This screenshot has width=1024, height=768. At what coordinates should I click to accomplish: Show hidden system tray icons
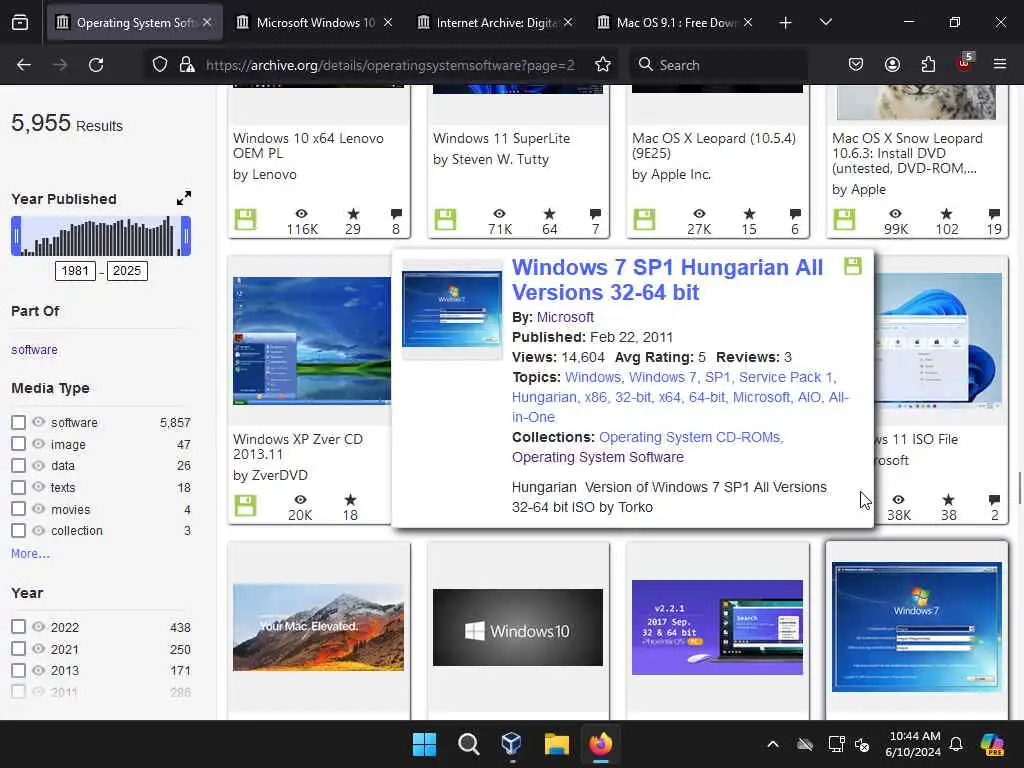pos(773,744)
